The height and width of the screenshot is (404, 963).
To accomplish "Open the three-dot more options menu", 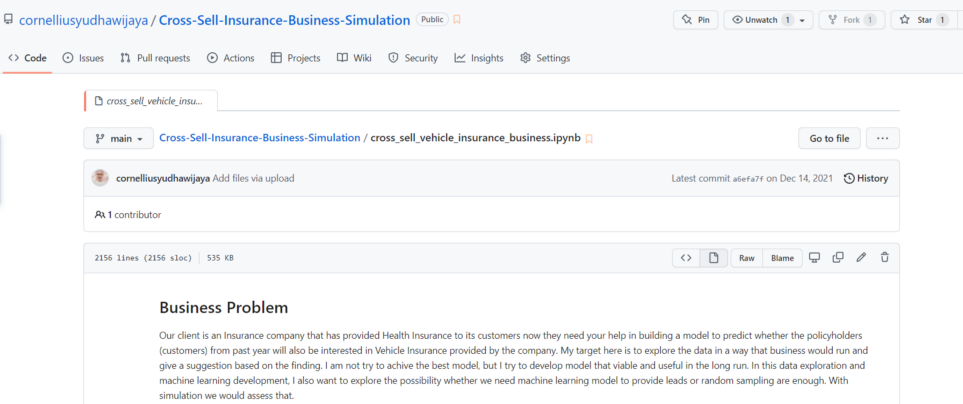I will tap(882, 139).
